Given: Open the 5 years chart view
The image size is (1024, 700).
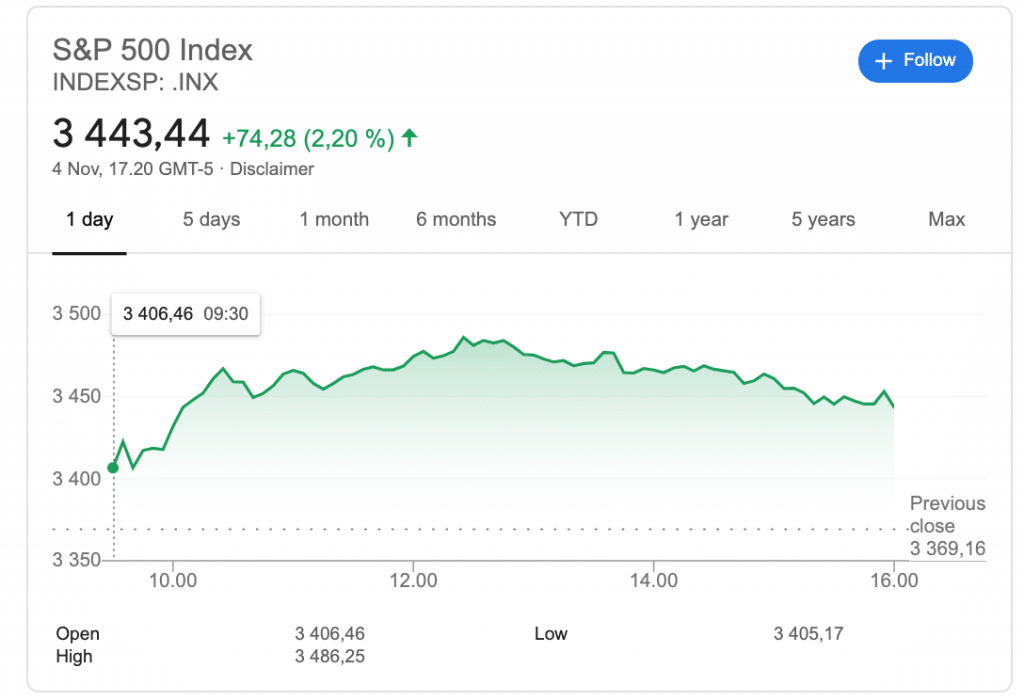Looking at the screenshot, I should 823,220.
